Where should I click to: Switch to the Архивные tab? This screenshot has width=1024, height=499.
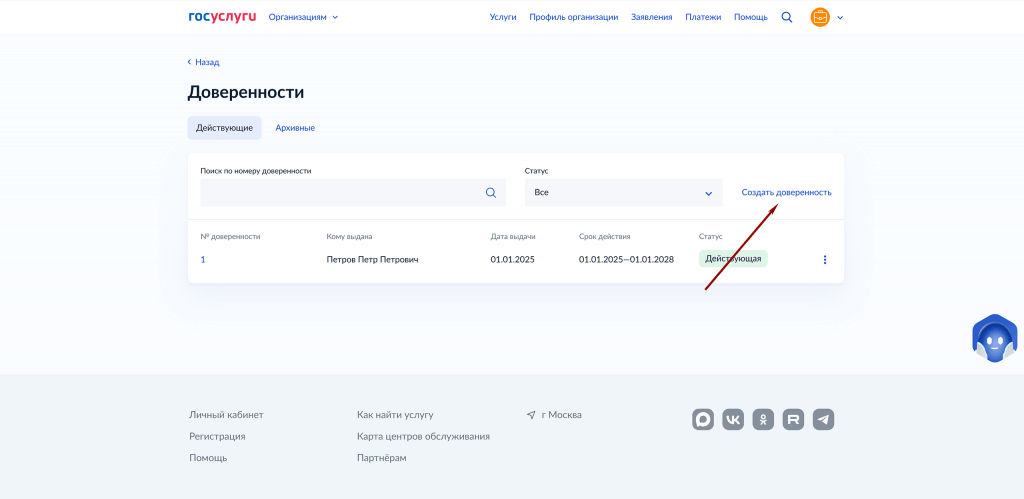click(x=295, y=128)
